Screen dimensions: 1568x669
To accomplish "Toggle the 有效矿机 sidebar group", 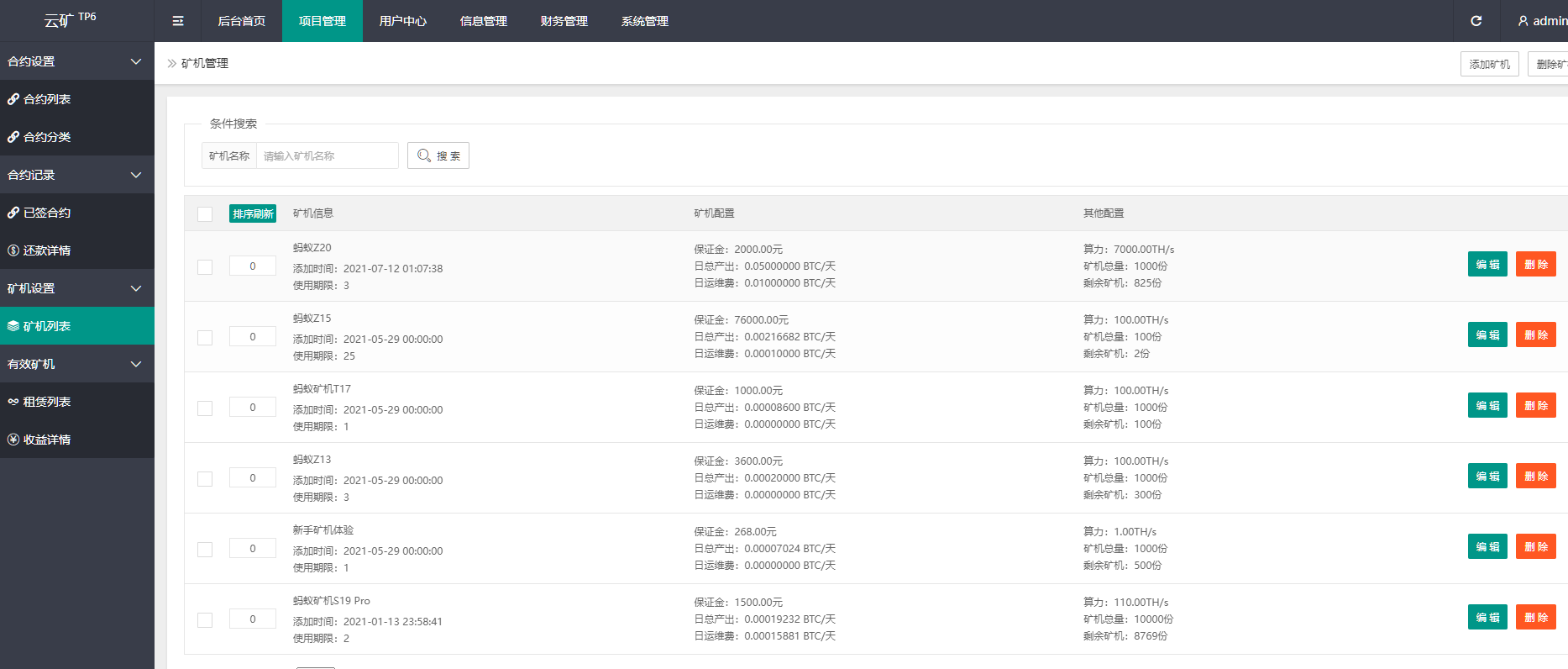I will coord(135,364).
